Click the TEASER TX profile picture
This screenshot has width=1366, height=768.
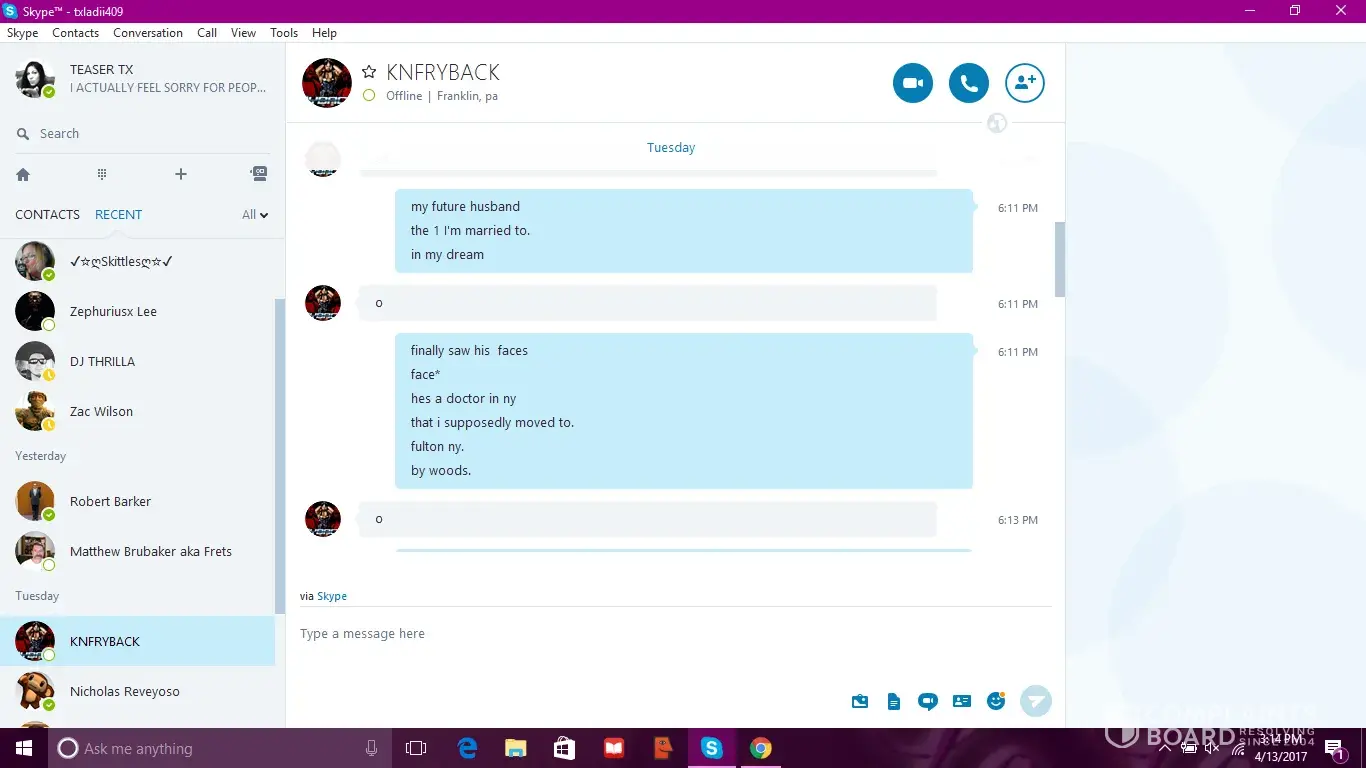pyautogui.click(x=35, y=78)
